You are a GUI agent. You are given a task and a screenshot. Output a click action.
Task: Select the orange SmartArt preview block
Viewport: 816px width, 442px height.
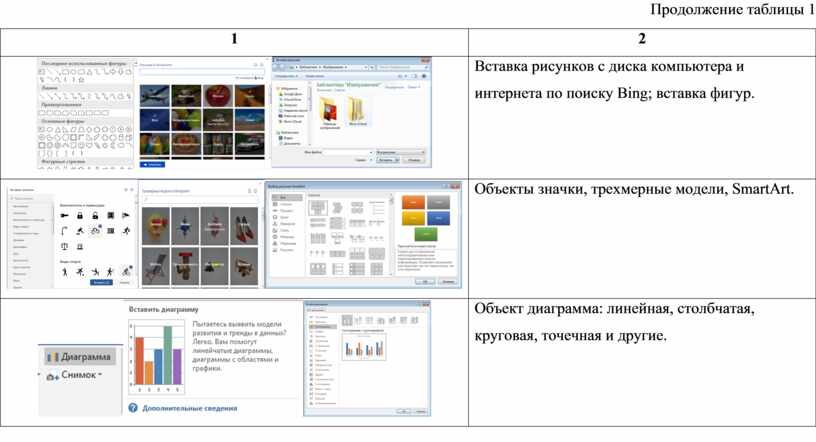pyautogui.click(x=413, y=202)
